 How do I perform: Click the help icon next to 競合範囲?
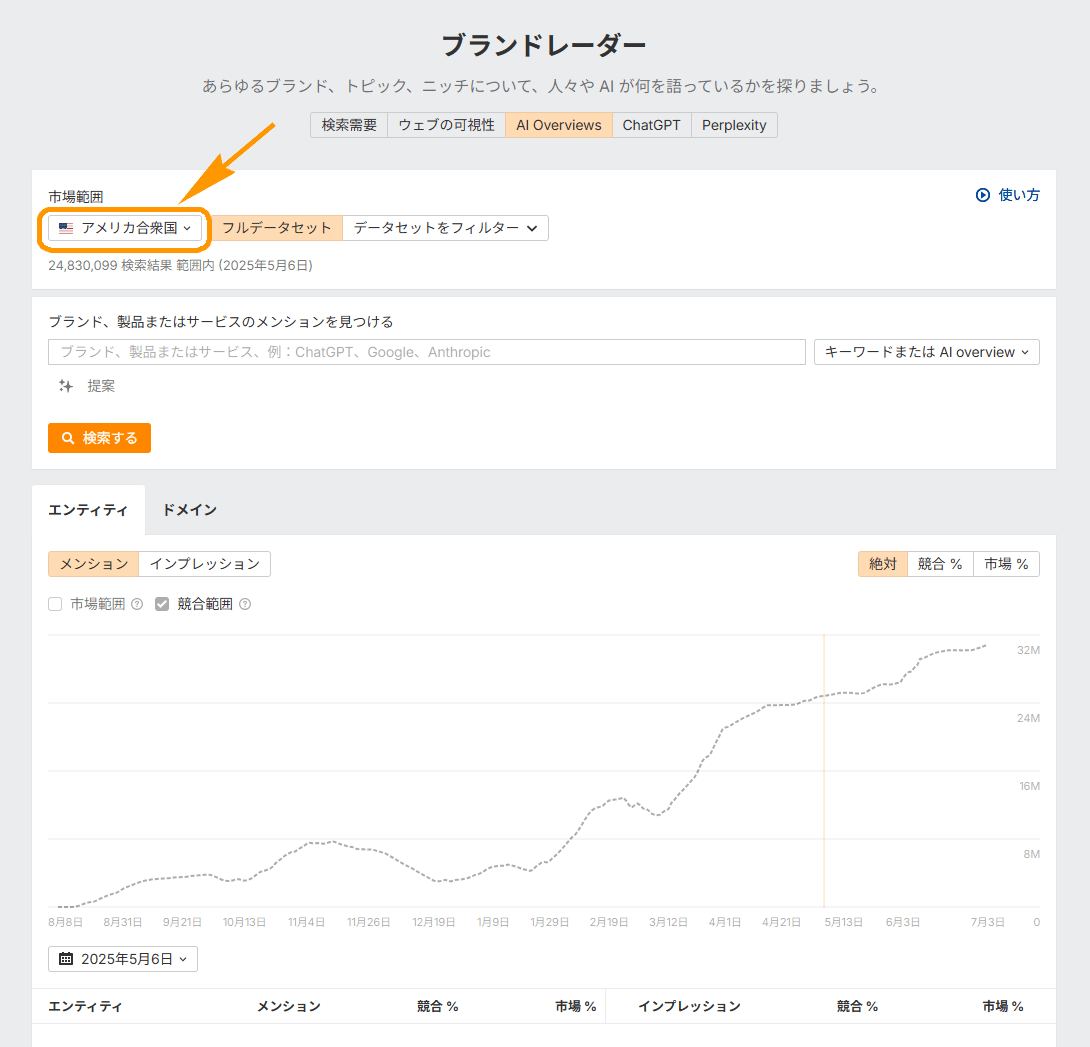(x=245, y=604)
